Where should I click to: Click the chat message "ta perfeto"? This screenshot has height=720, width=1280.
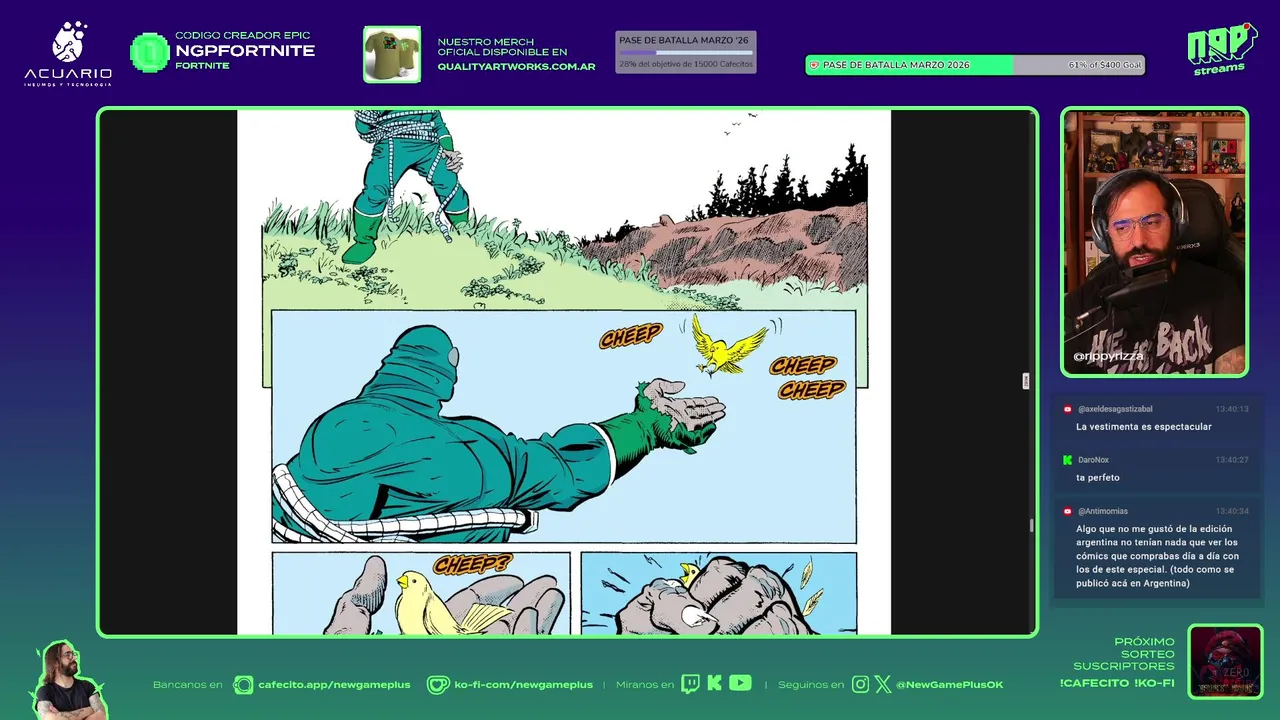[x=1098, y=478]
